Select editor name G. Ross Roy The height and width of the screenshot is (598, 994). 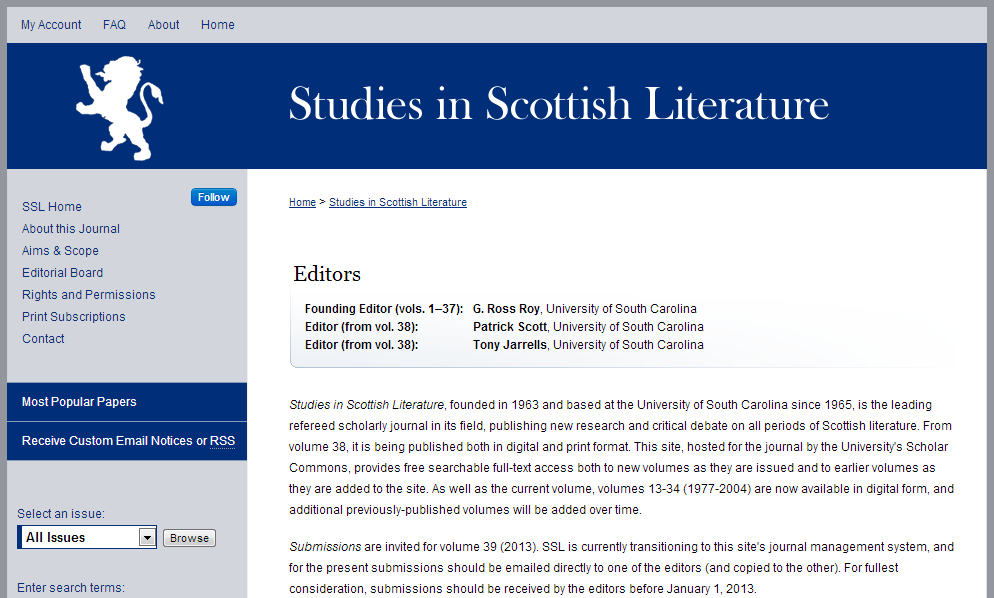[x=507, y=309]
